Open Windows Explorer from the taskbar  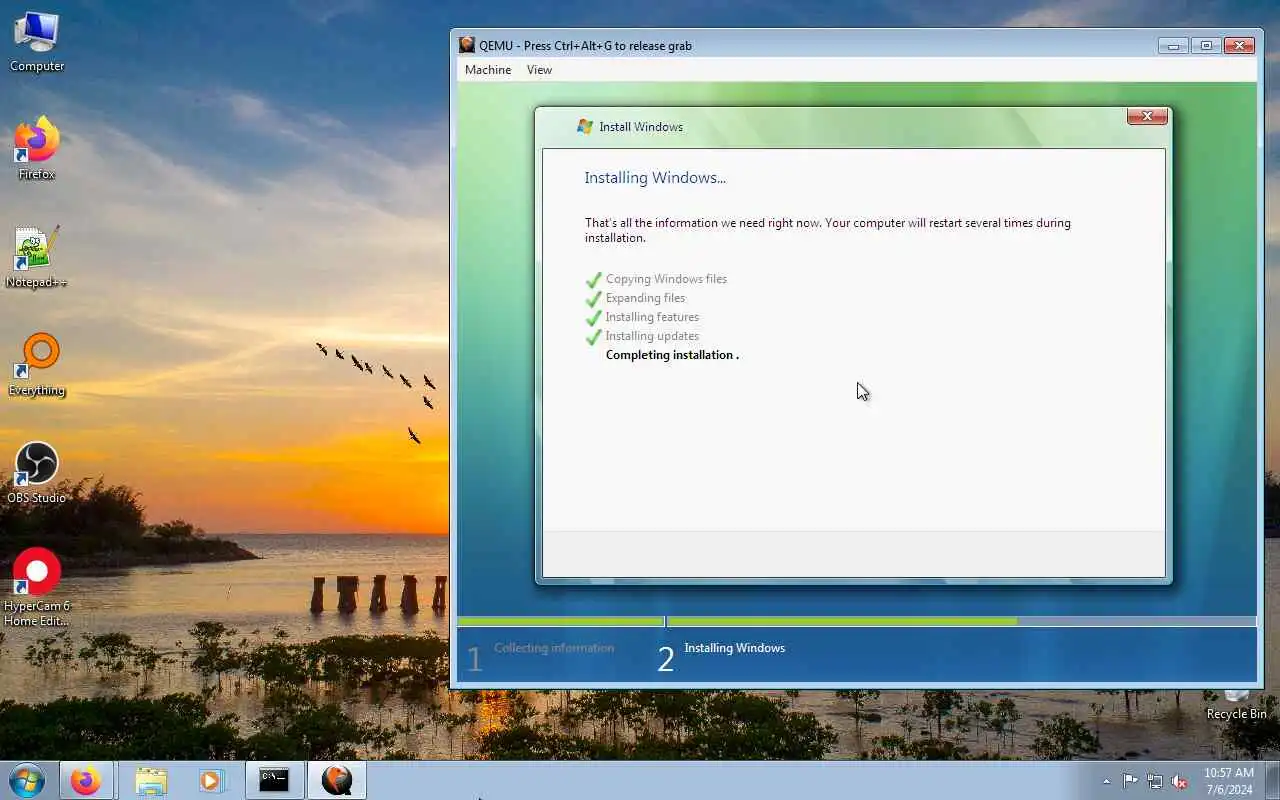[x=151, y=780]
